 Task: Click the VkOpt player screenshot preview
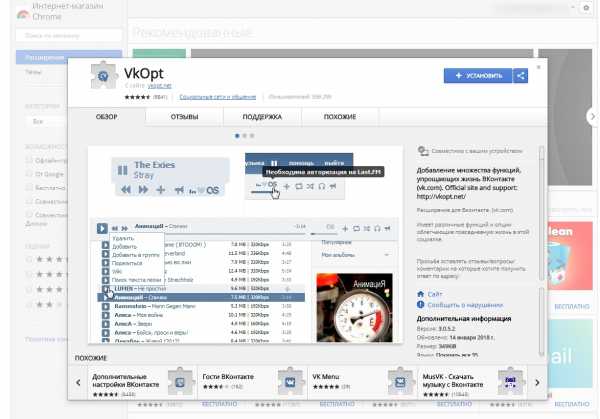(x=245, y=245)
